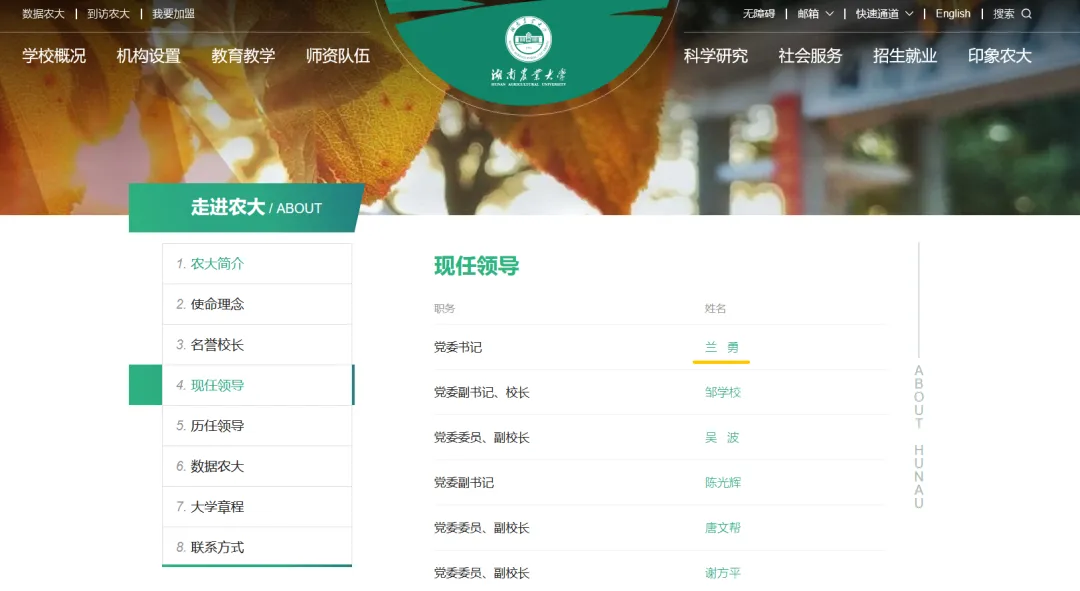Switch the site language to English
Image resolution: width=1080 pixels, height=591 pixels.
pos(952,13)
